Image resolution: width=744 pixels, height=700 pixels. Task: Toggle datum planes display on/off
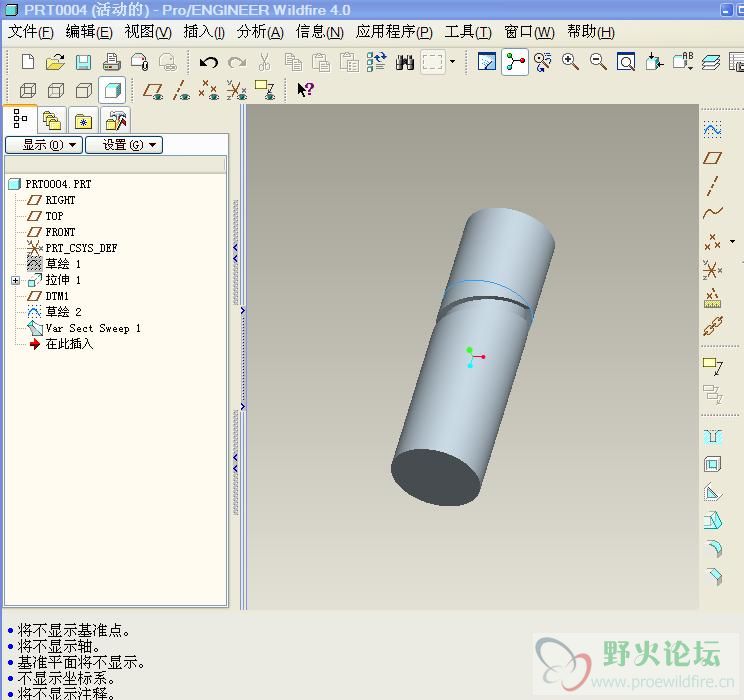[x=152, y=90]
